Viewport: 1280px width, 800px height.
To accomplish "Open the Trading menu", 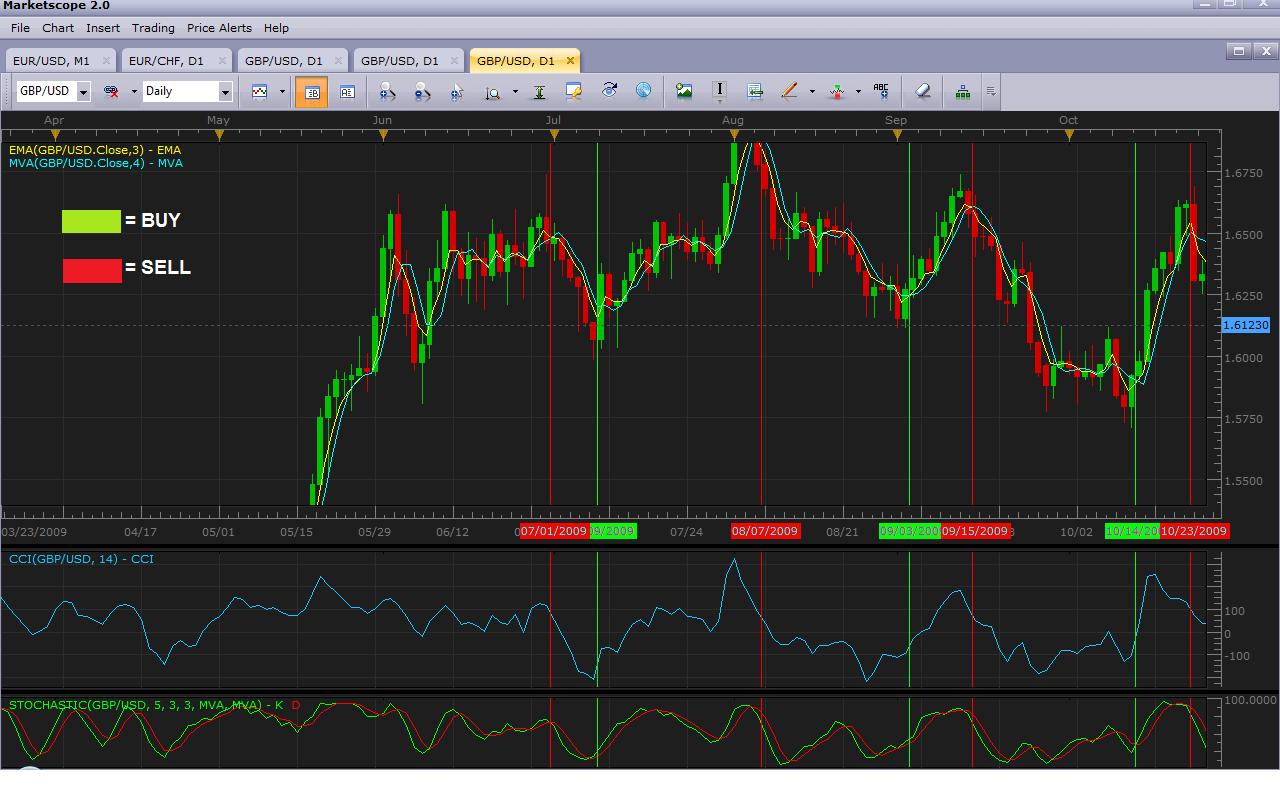I will (153, 28).
